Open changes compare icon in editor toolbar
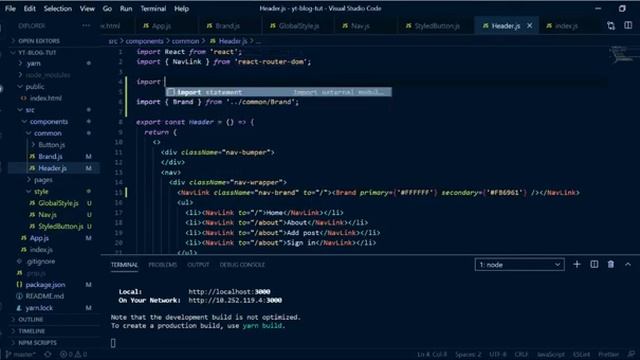 point(611,26)
